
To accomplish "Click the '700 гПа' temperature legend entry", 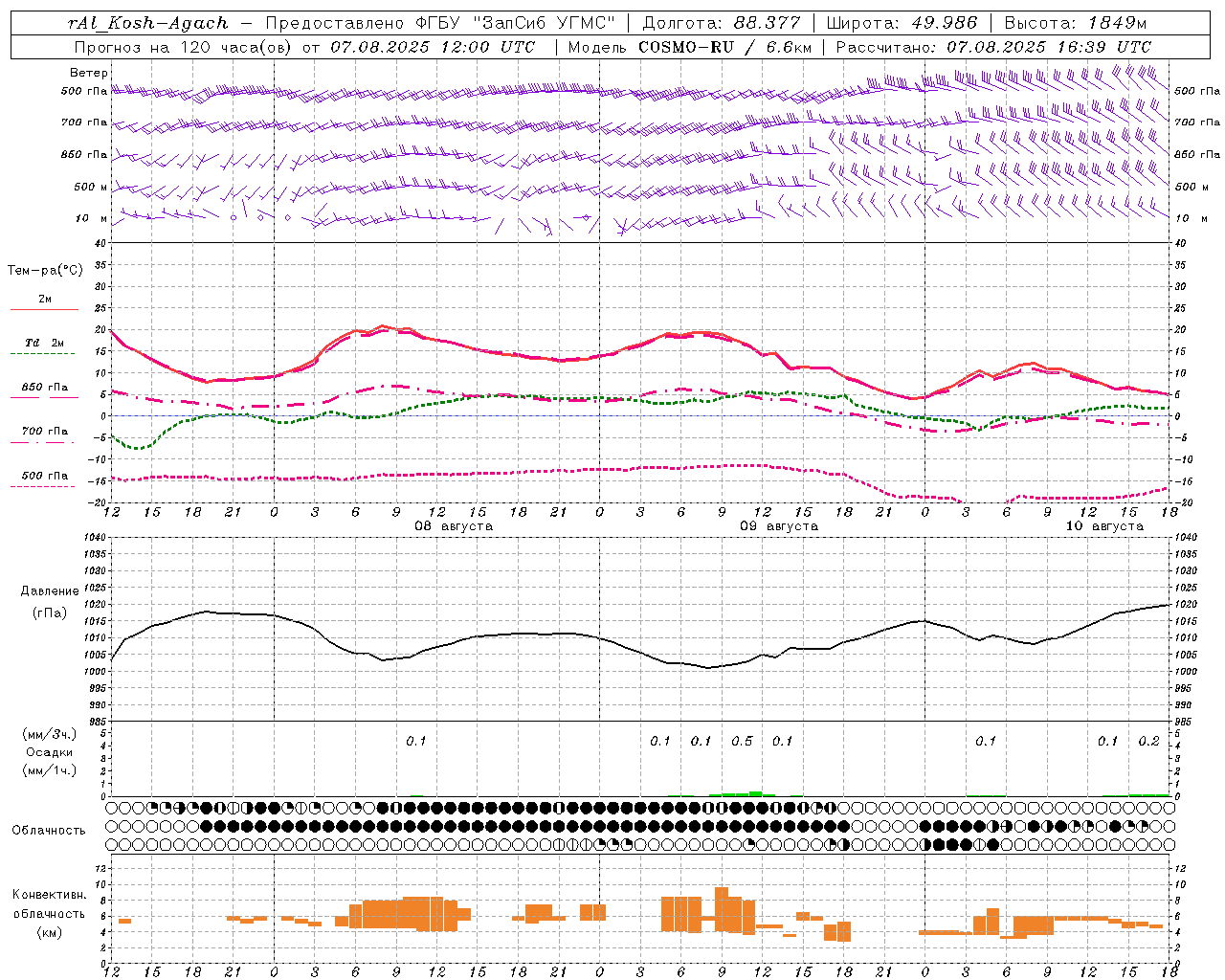I will (45, 432).
